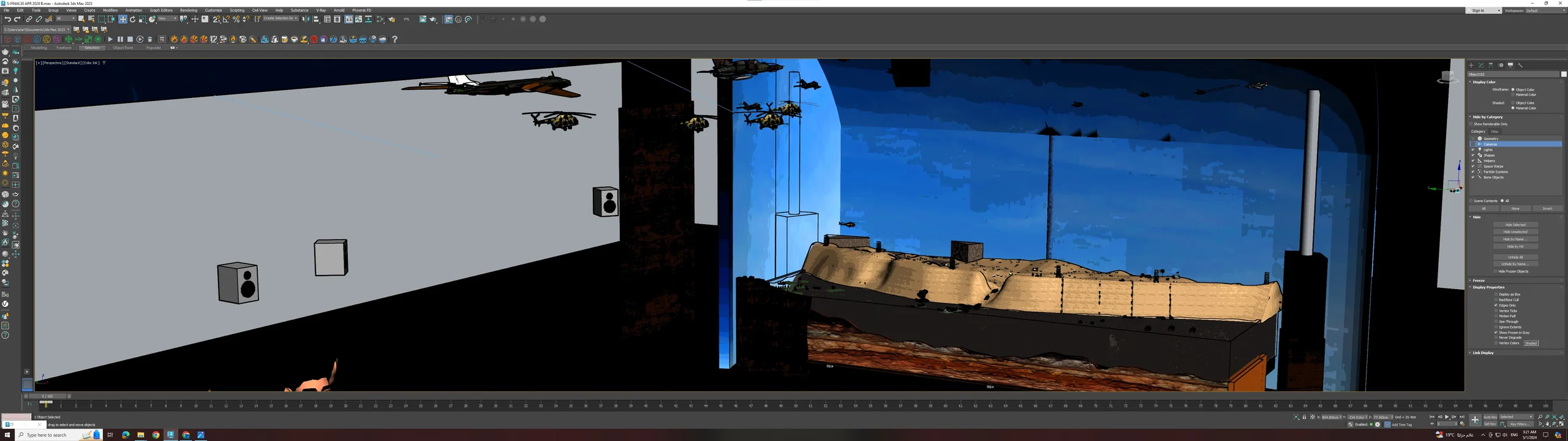Toggle the Angle Snap icon
This screenshot has width=1568, height=441.
pyautogui.click(x=226, y=19)
